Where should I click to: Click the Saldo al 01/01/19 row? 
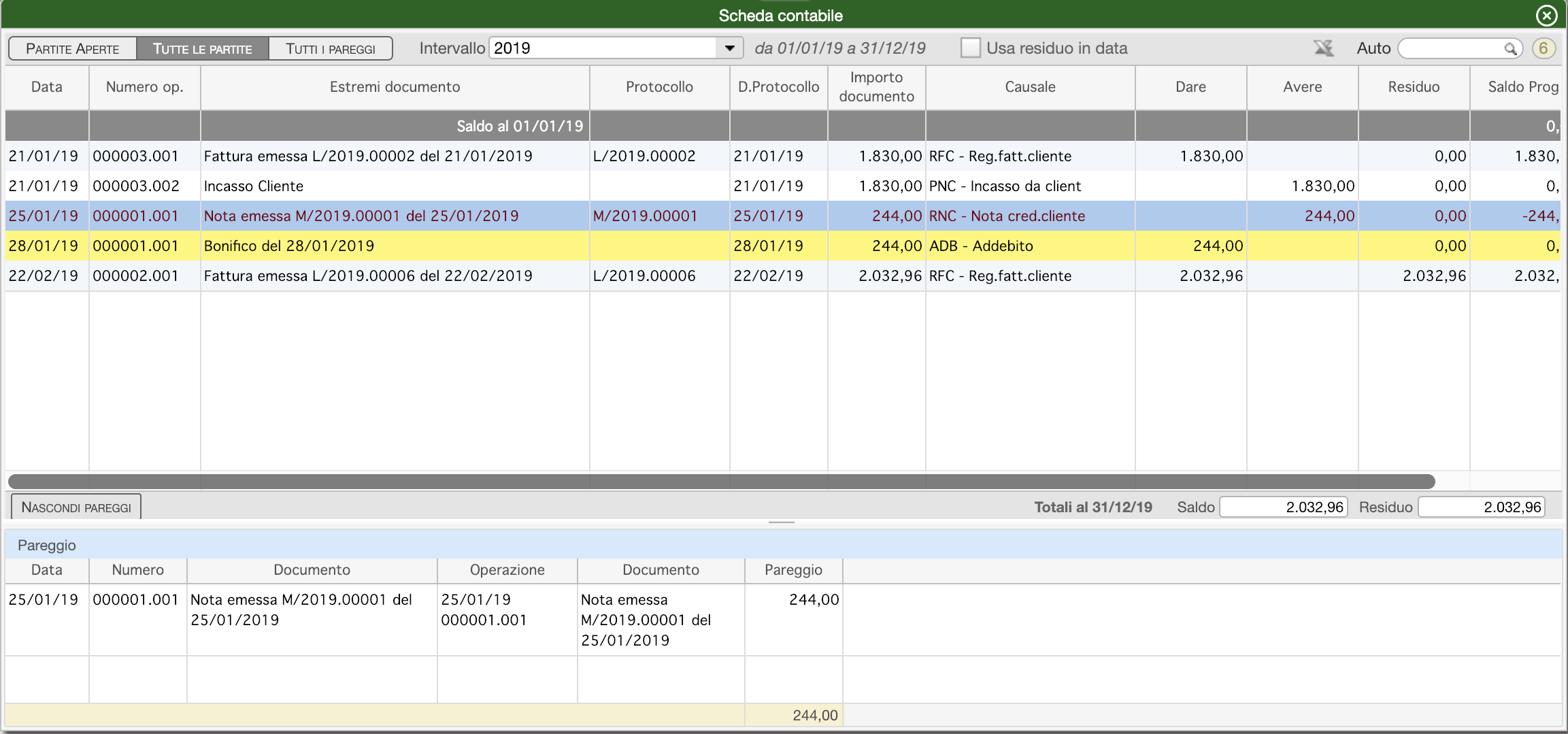pyautogui.click(x=782, y=126)
